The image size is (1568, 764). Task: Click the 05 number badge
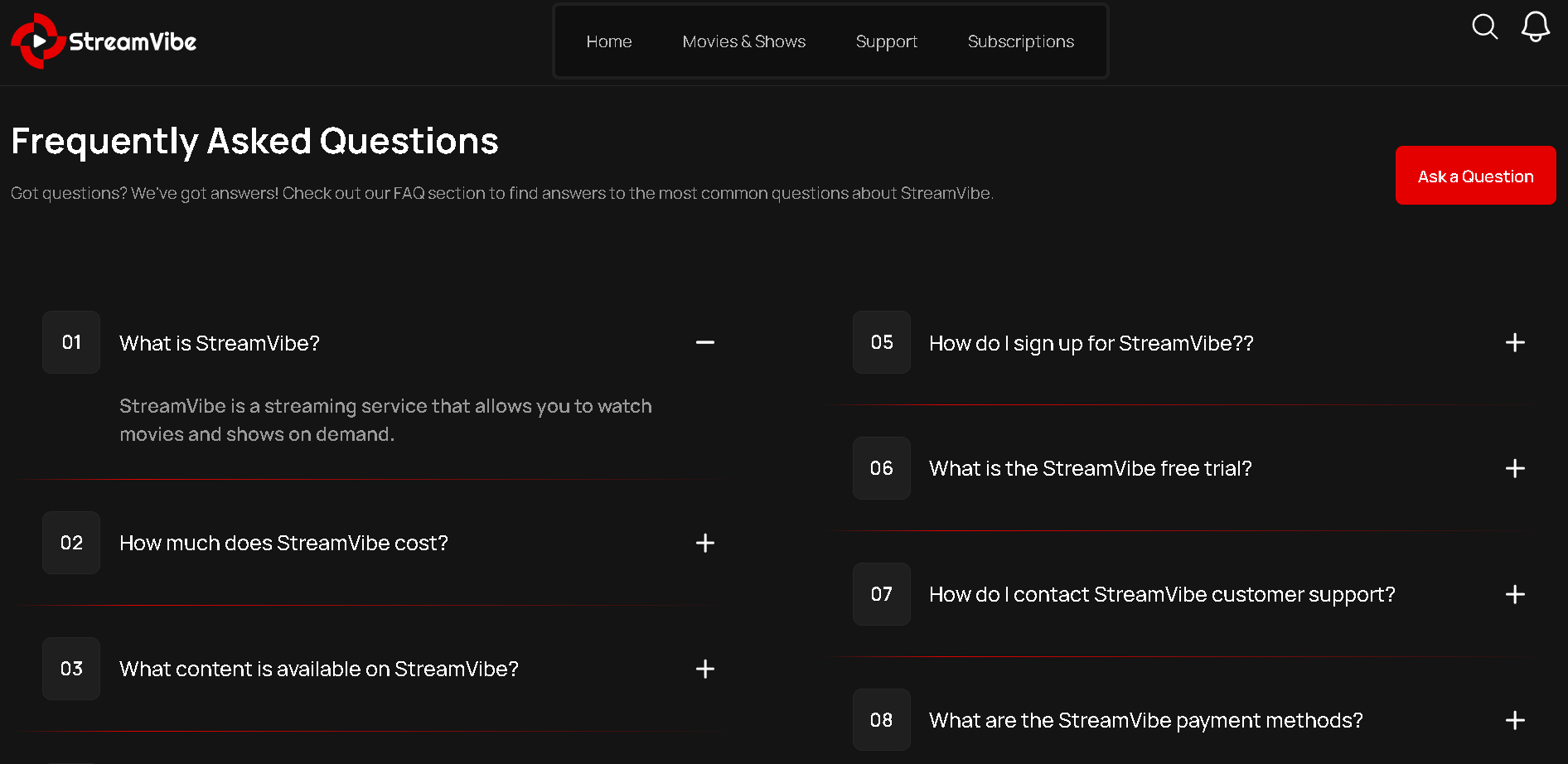882,342
